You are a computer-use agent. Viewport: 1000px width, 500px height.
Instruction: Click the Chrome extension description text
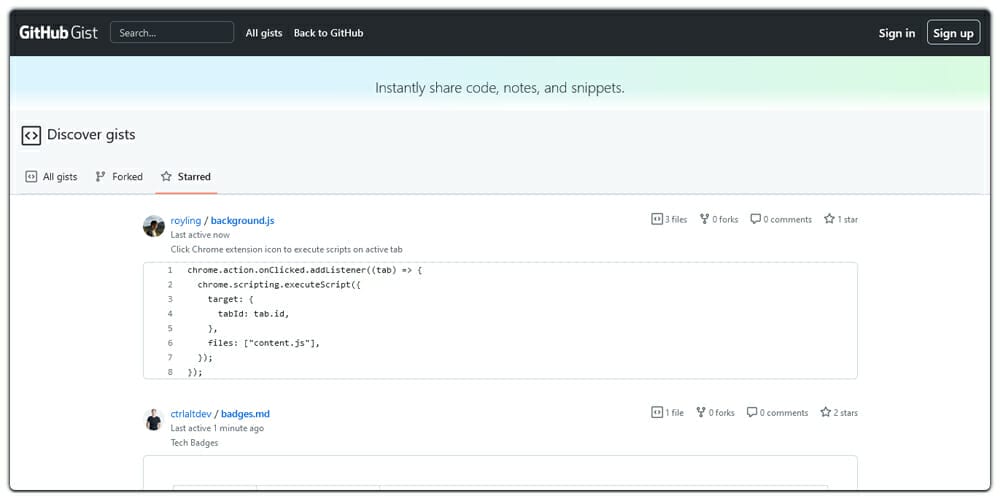[286, 249]
